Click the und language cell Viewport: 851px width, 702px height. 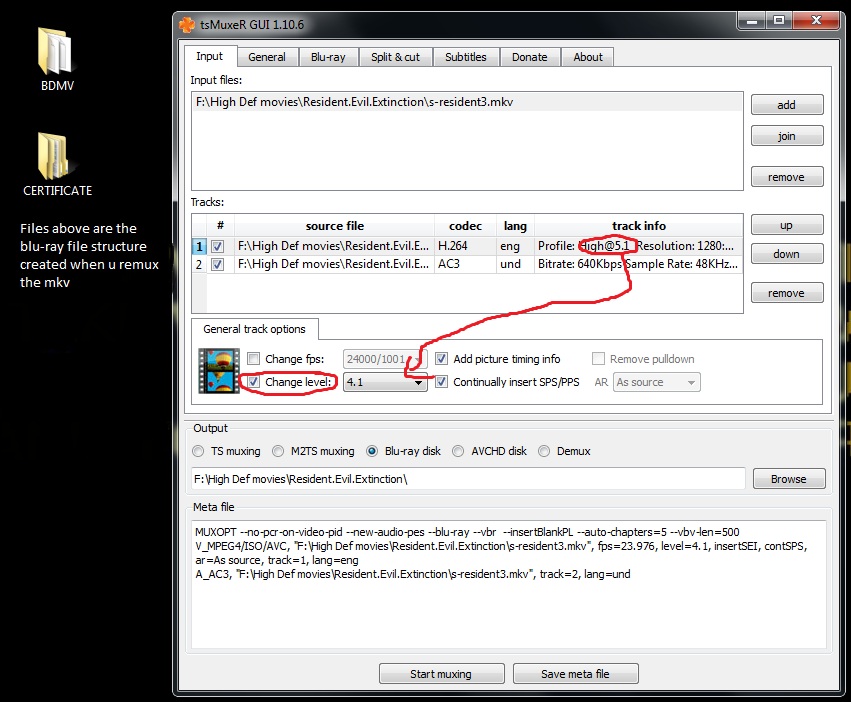(x=515, y=264)
